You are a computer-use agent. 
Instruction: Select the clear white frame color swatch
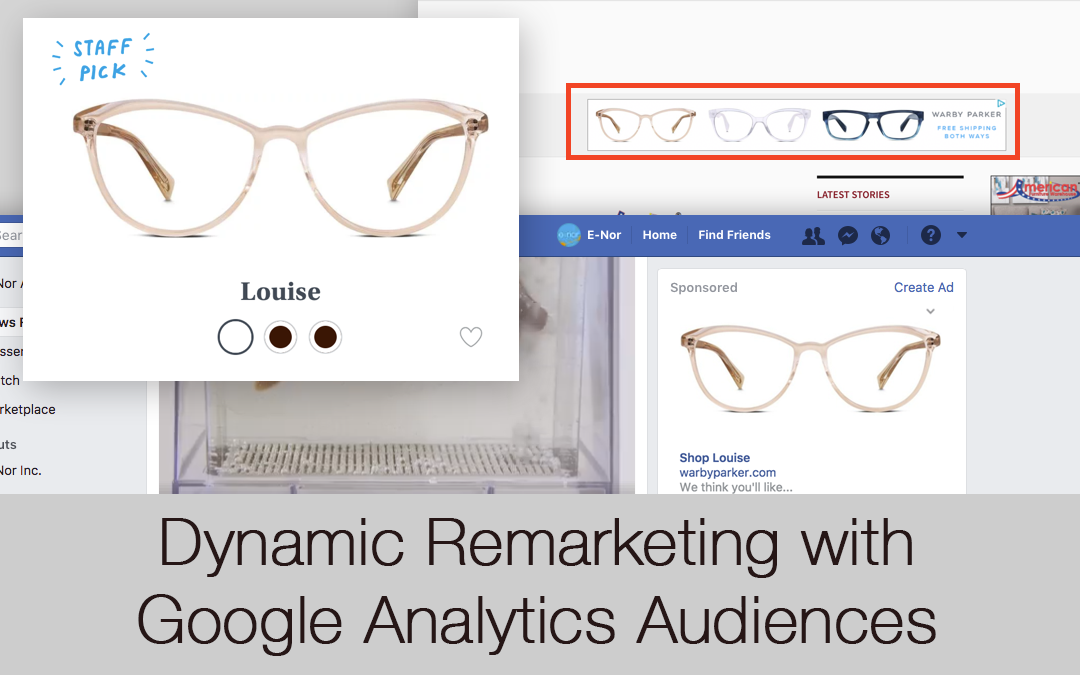pyautogui.click(x=236, y=337)
